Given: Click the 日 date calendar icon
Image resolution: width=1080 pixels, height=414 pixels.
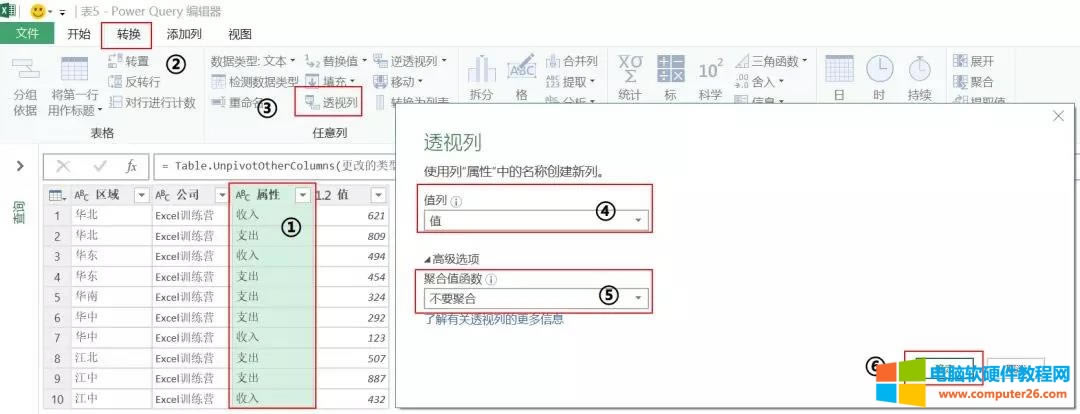Looking at the screenshot, I should (839, 68).
